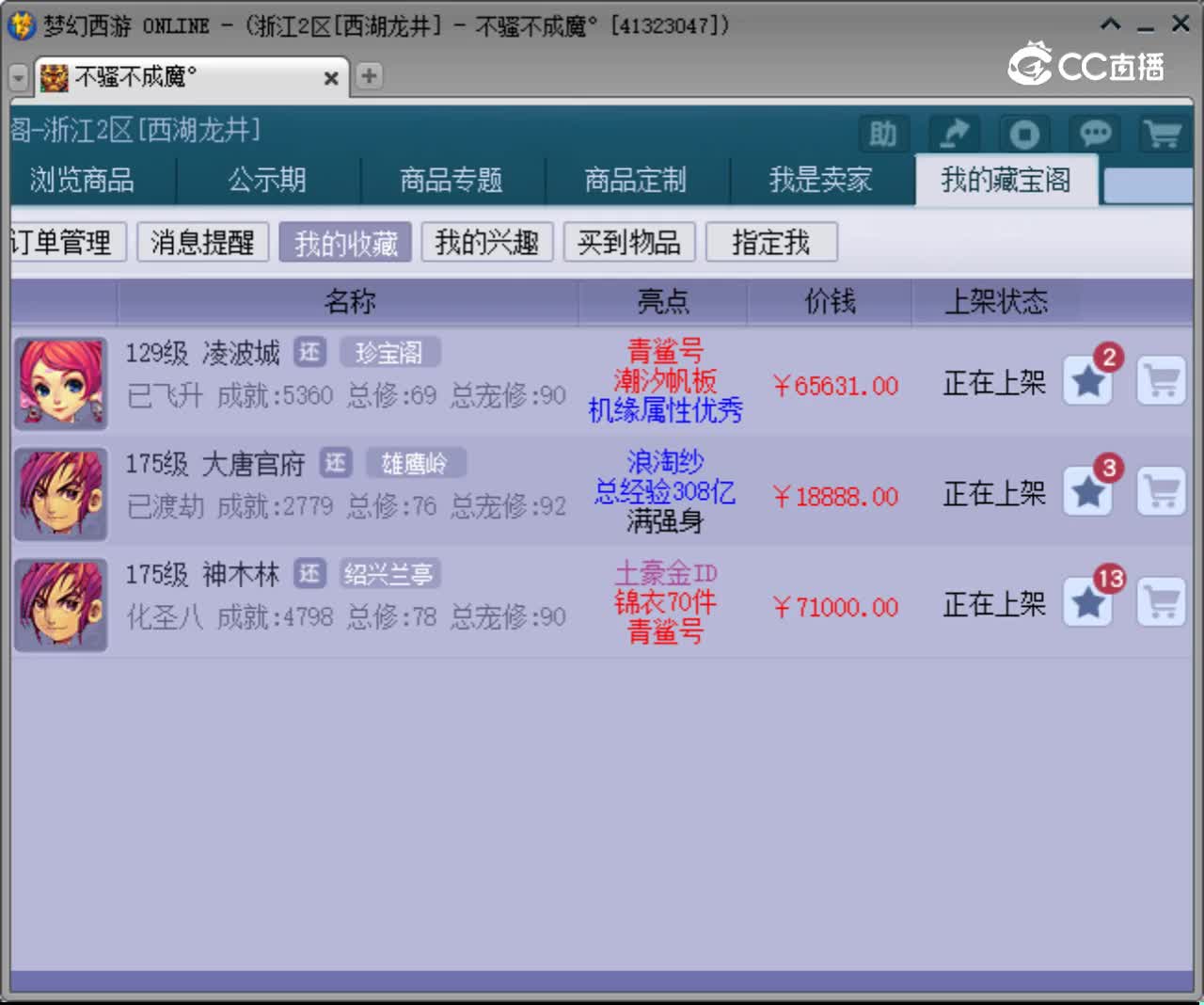The image size is (1204, 1005).
Task: Click 还 badge on 神木林 row
Action: 309,573
